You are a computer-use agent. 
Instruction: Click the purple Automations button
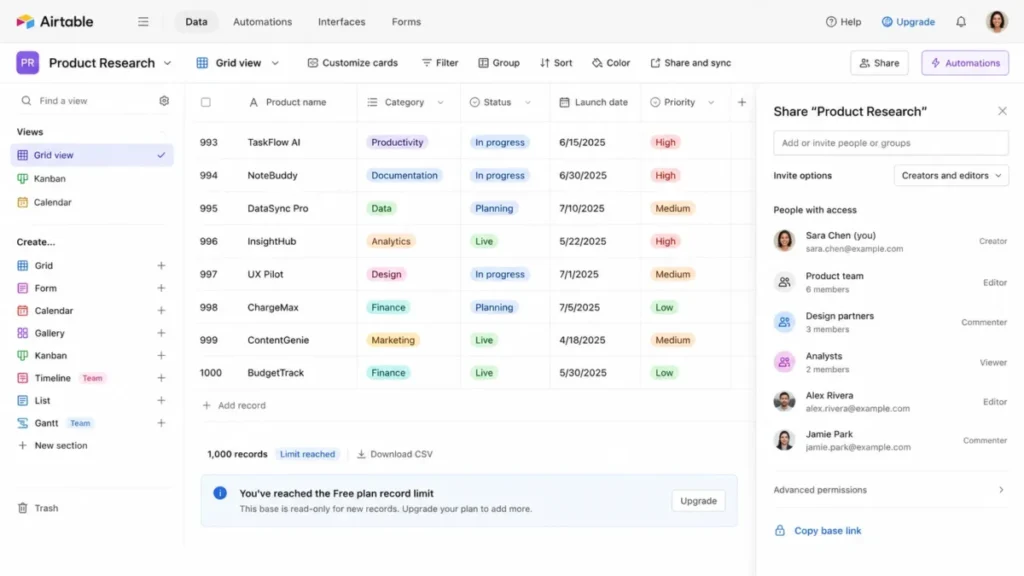pyautogui.click(x=965, y=63)
